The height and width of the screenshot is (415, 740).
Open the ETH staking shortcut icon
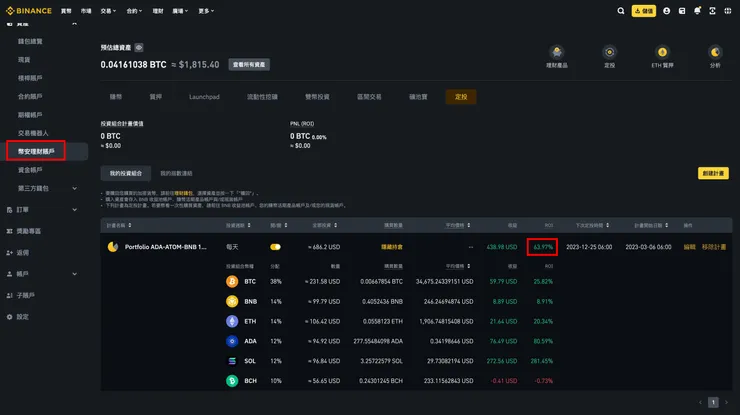[x=662, y=52]
